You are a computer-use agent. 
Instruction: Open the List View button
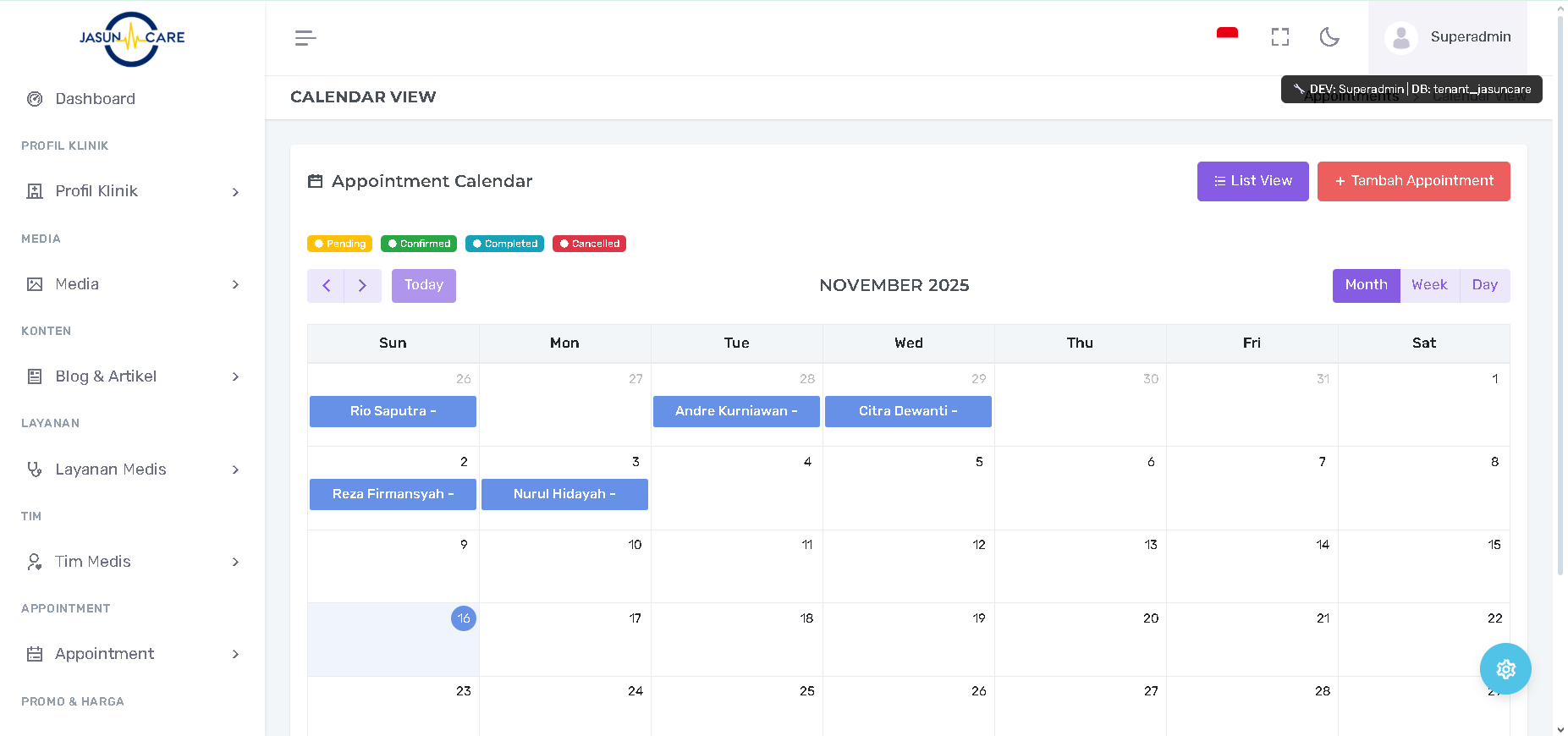pyautogui.click(x=1252, y=181)
